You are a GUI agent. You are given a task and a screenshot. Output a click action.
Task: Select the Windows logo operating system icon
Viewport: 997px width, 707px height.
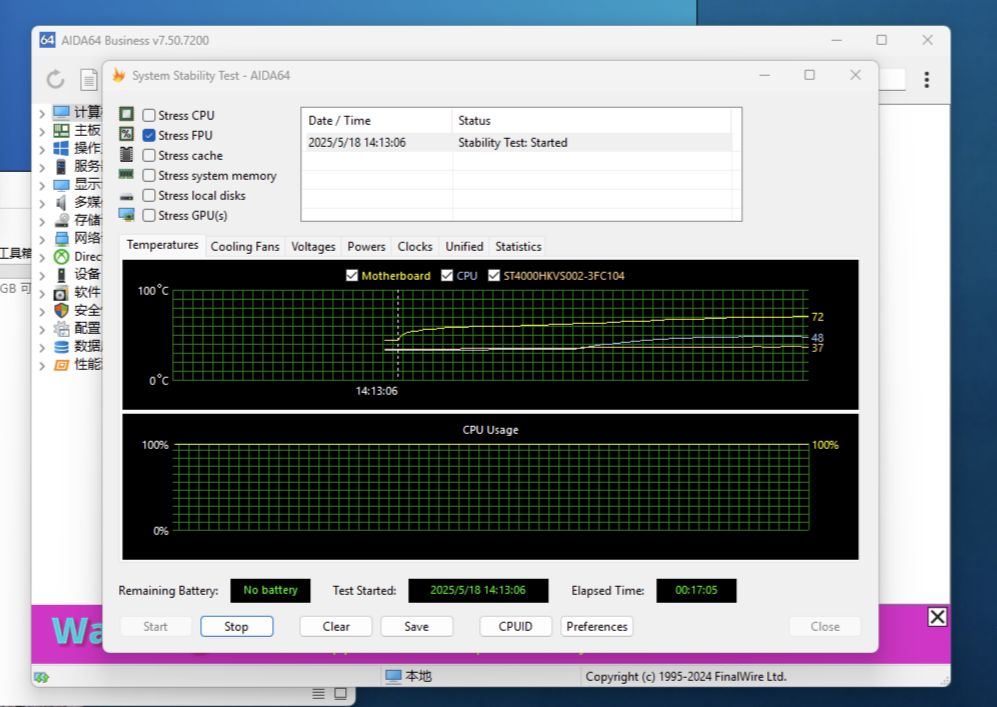click(x=62, y=148)
